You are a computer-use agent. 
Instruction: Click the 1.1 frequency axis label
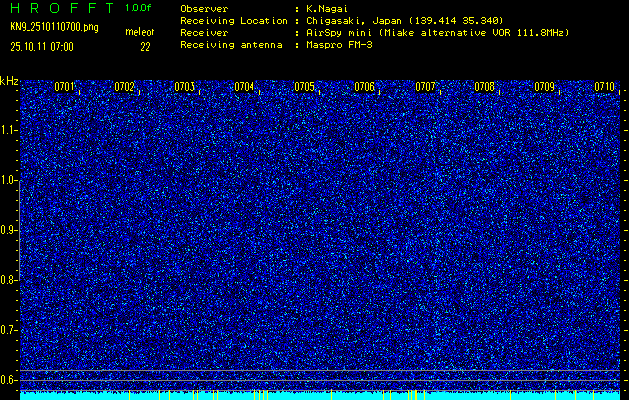9,129
